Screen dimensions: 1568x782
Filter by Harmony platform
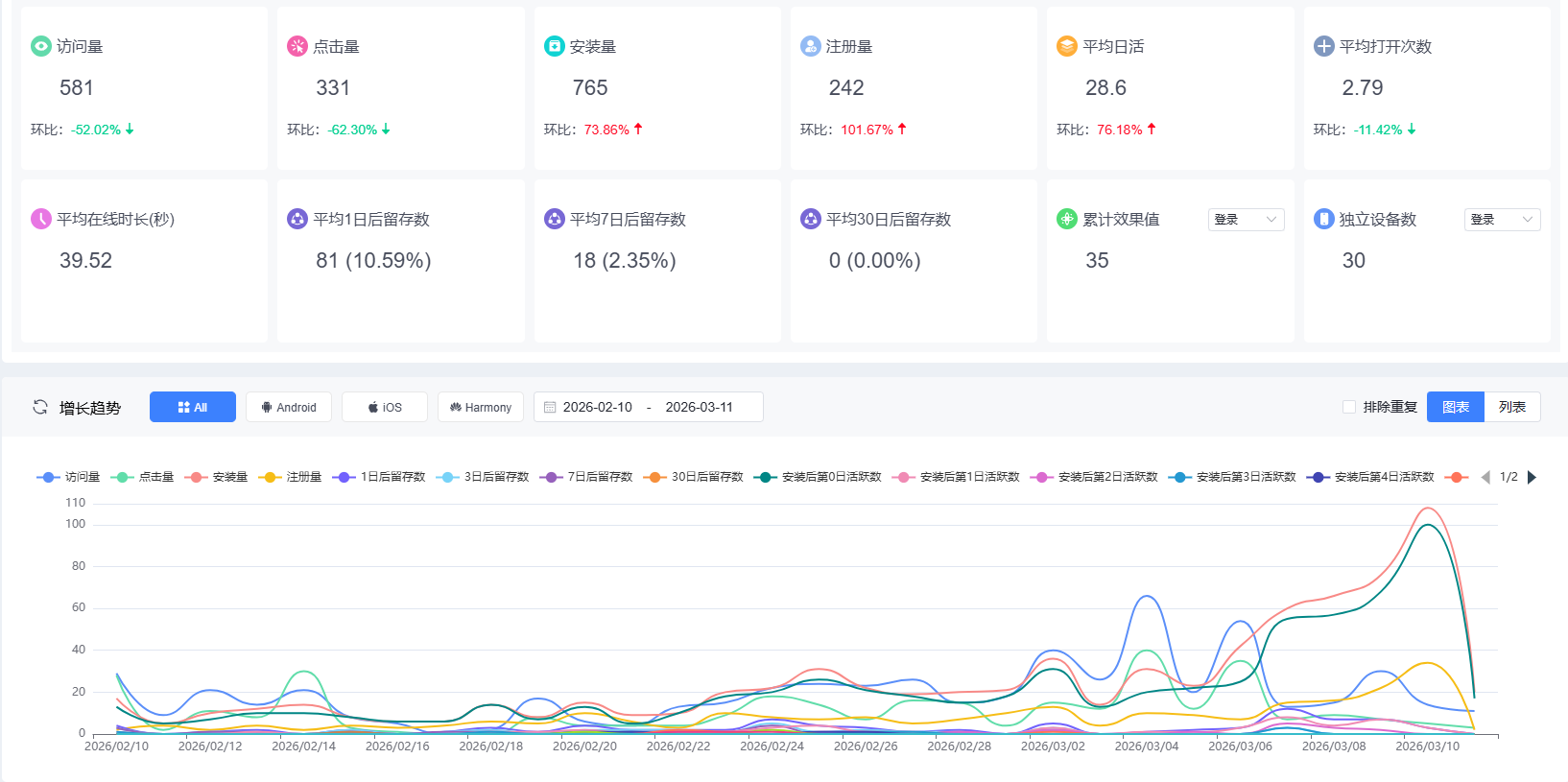(x=481, y=407)
